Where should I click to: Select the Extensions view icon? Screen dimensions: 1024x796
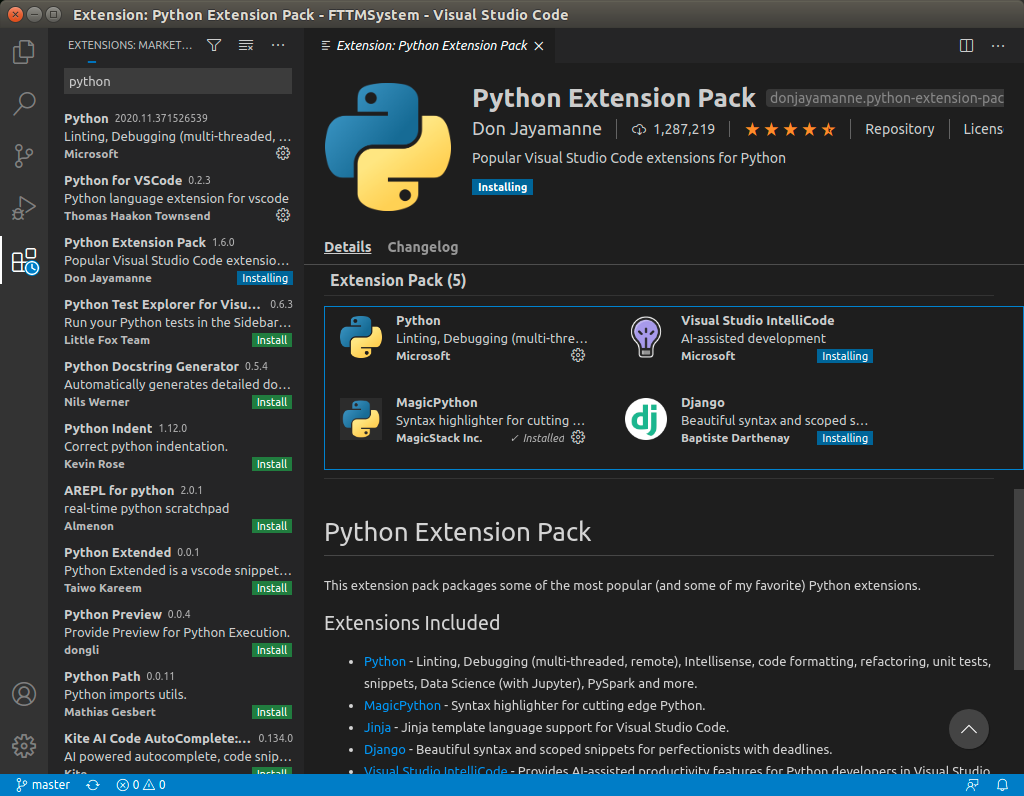point(25,261)
